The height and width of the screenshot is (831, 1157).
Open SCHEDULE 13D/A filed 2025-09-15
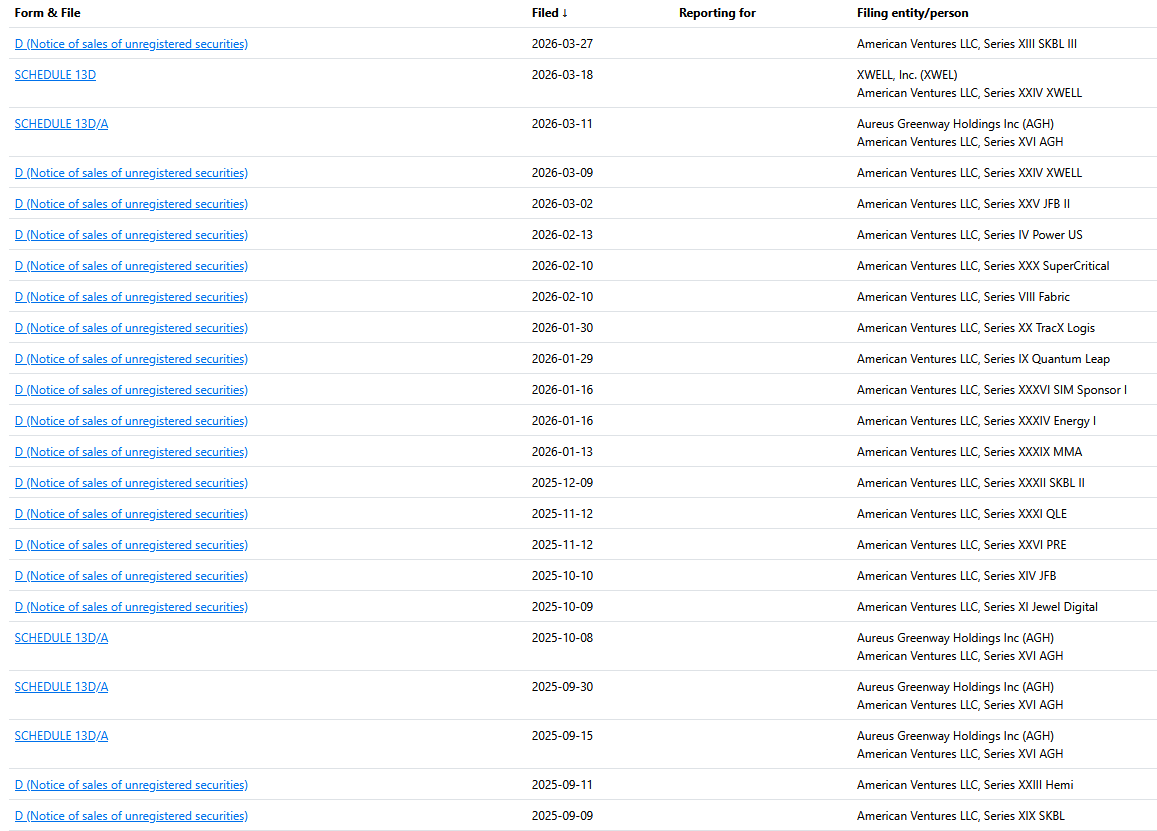[61, 736]
